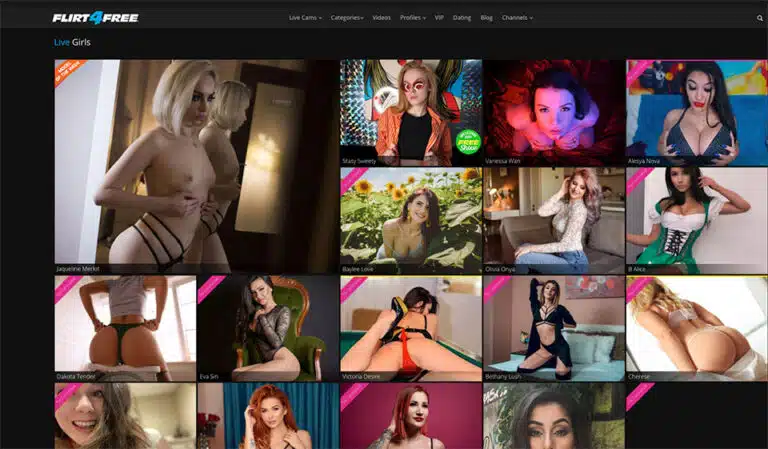
Task: Open the Olivia Onyx thumbnail
Action: 554,219
